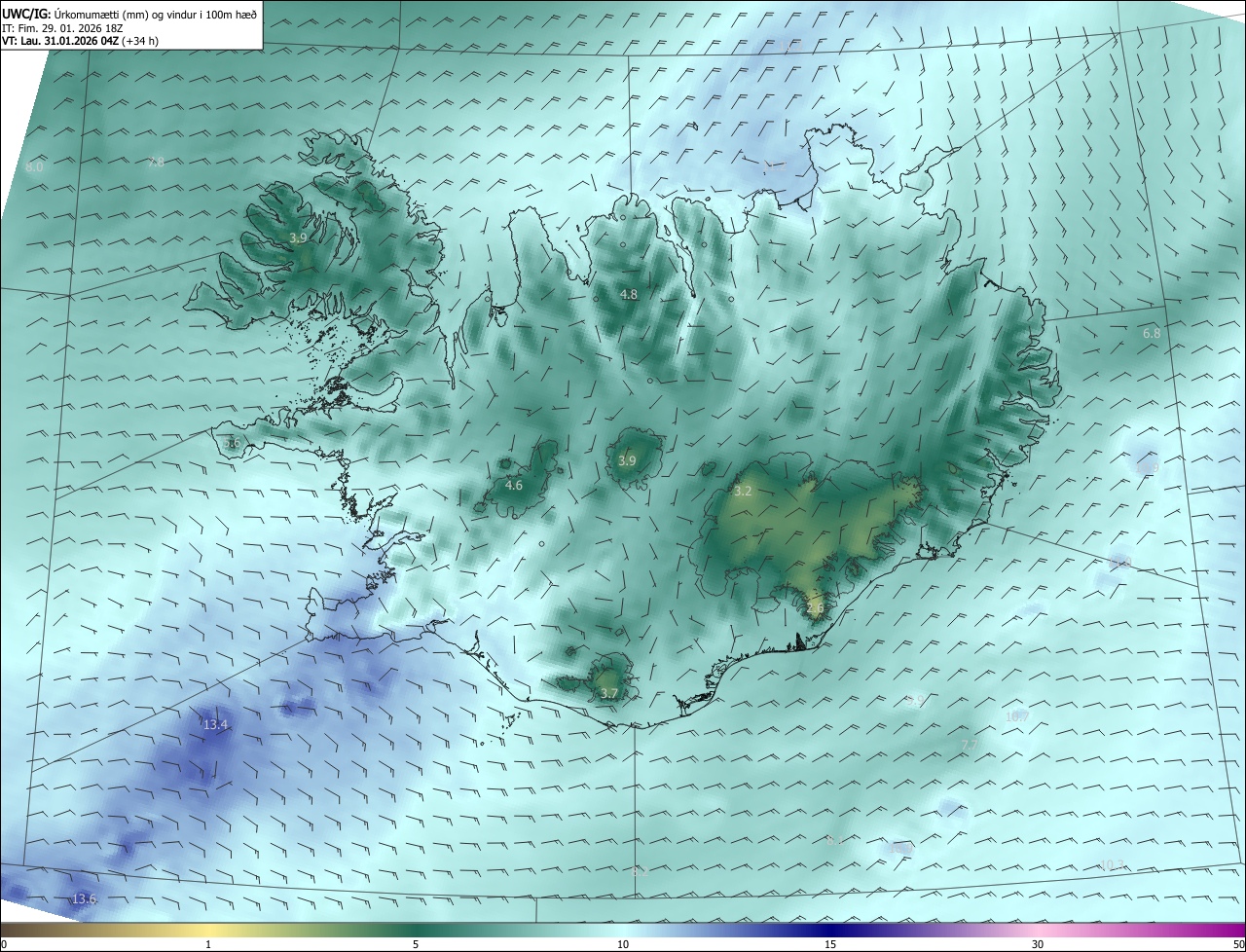Click the 13.4 value in the blue area

(215, 724)
